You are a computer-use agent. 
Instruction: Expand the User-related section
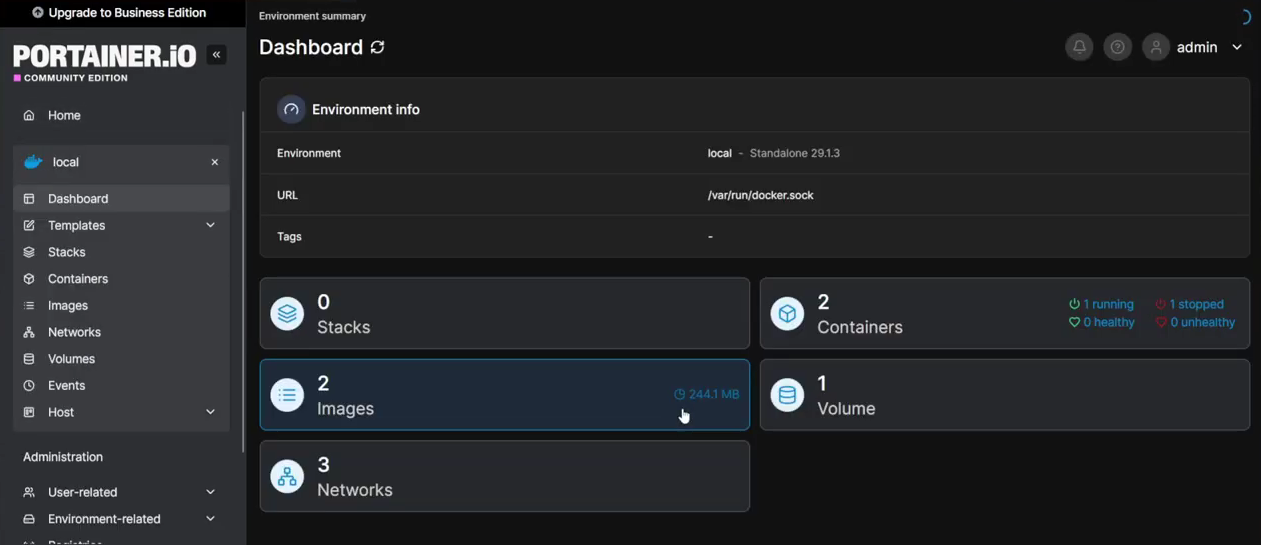(210, 492)
